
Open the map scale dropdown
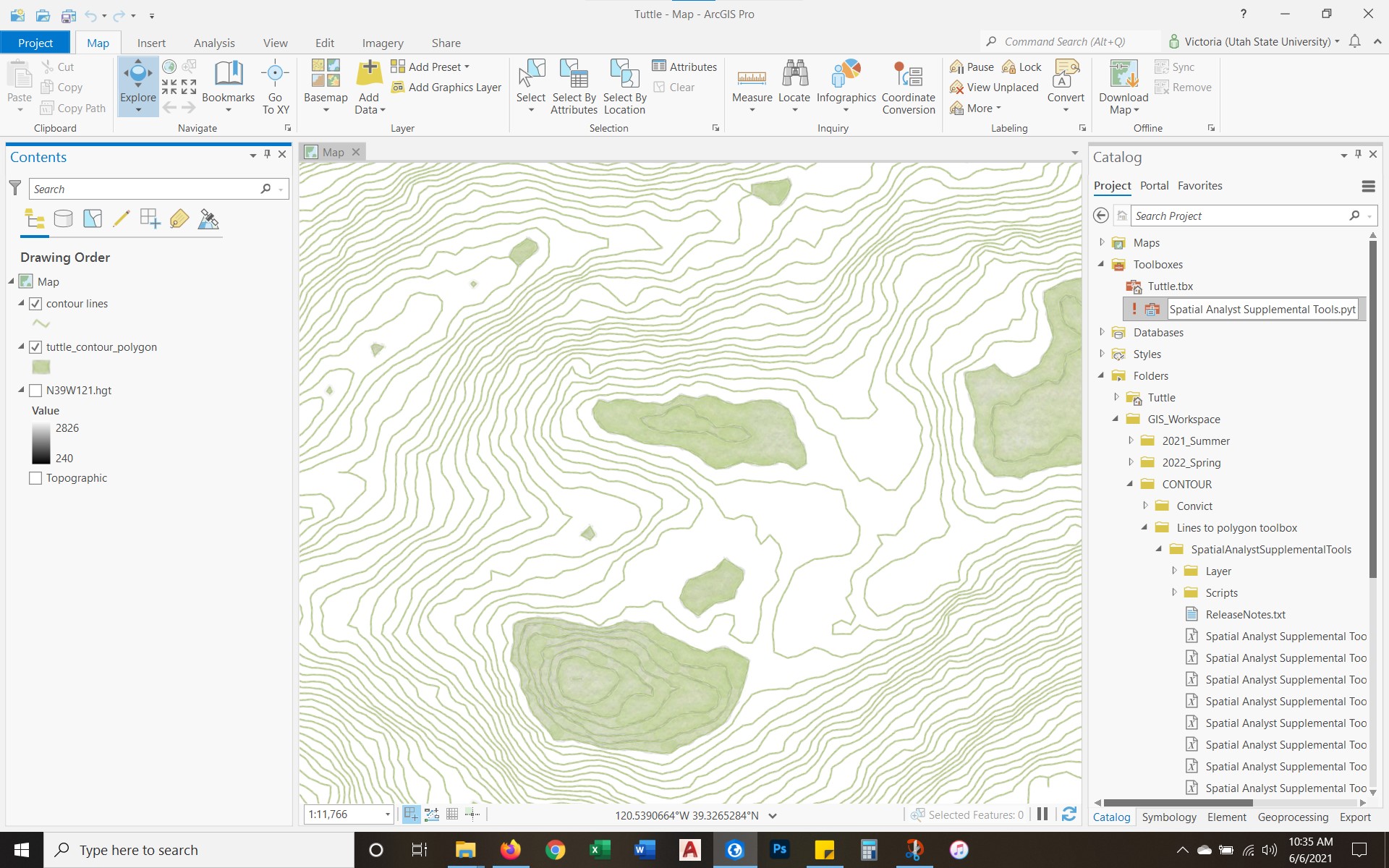[x=388, y=814]
